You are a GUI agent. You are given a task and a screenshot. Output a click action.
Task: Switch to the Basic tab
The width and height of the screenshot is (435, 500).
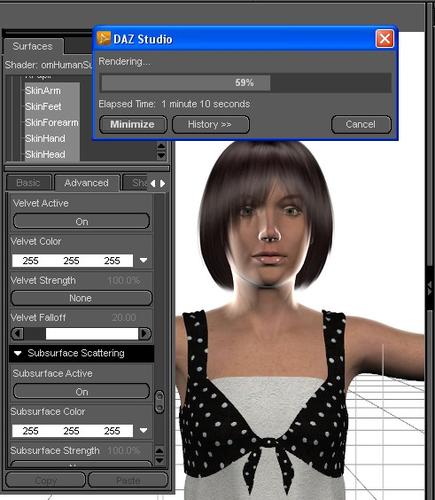coord(28,183)
